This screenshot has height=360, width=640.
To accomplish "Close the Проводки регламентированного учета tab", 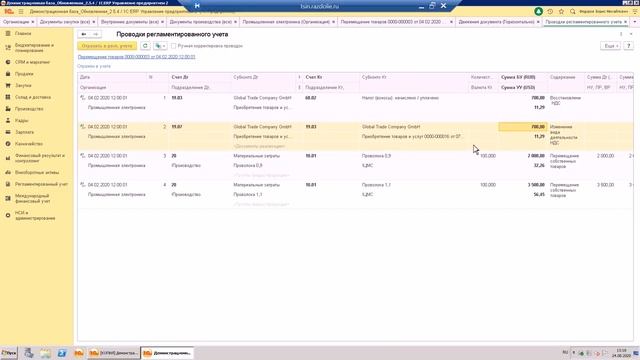I will pos(625,22).
